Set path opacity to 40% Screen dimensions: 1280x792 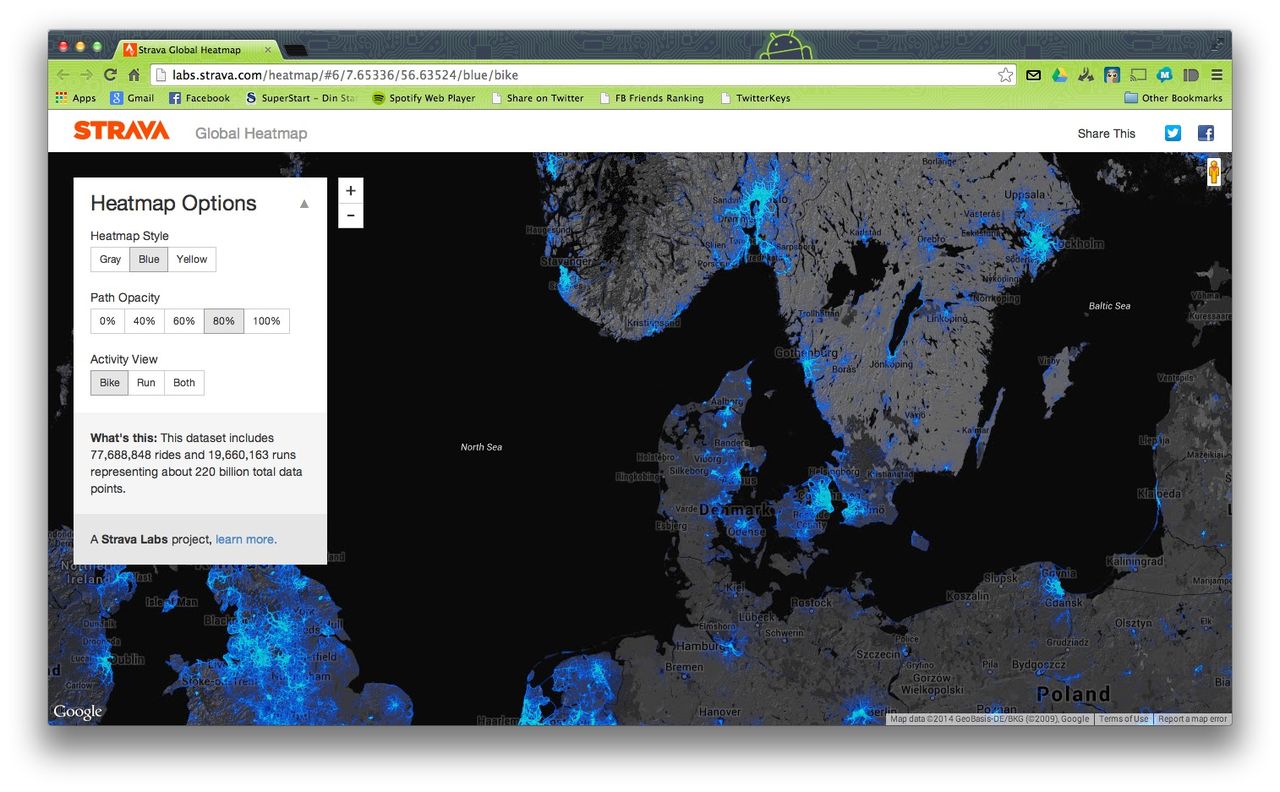point(144,321)
